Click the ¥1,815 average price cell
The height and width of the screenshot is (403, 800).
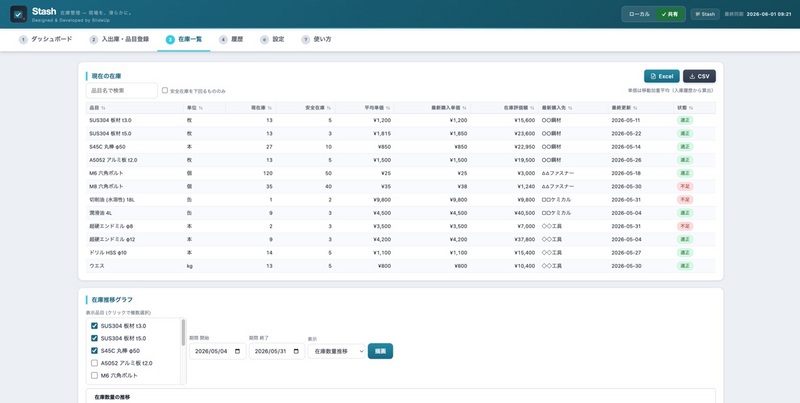(x=382, y=134)
